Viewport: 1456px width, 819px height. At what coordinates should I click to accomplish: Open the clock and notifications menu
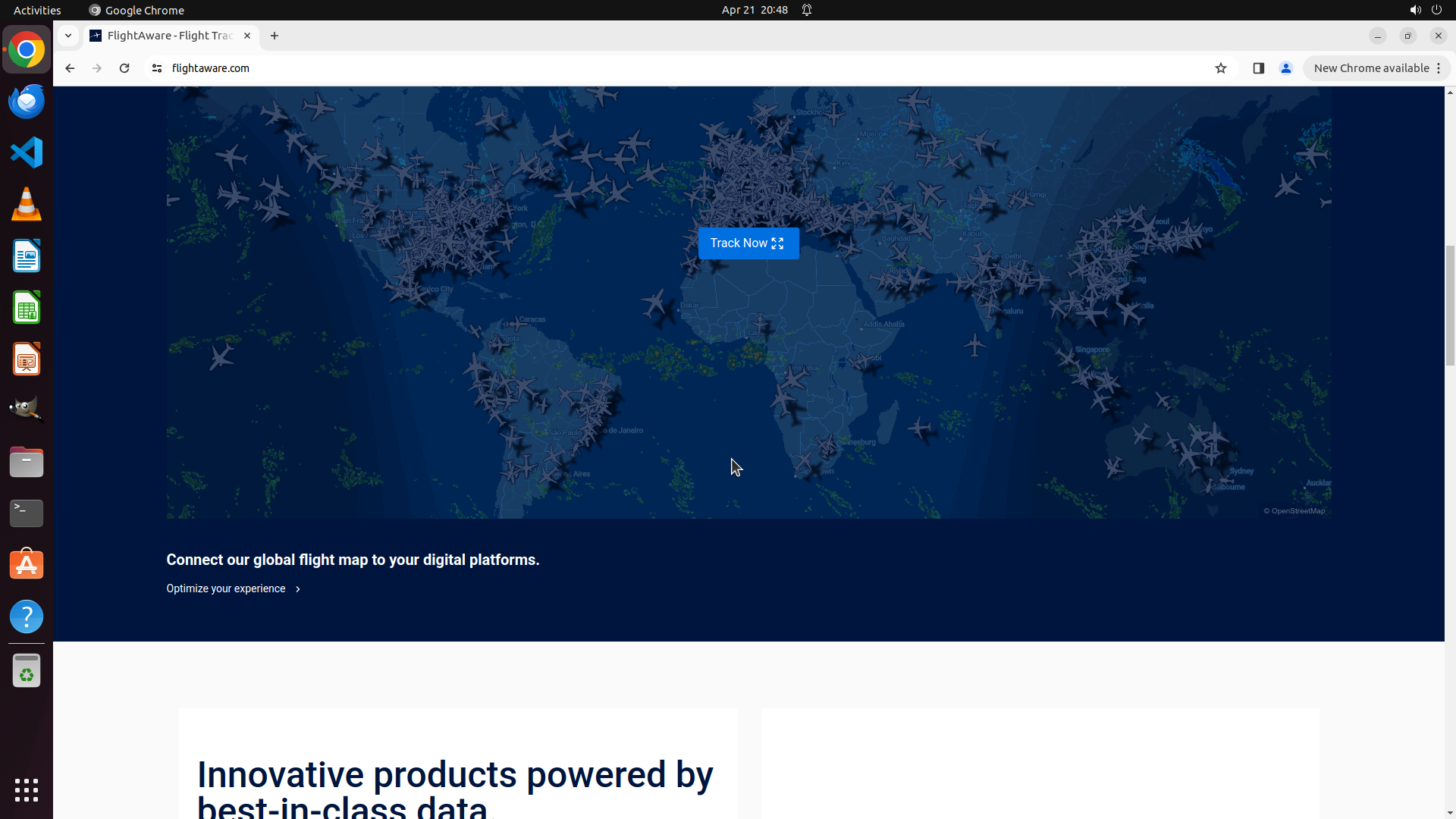tap(755, 10)
